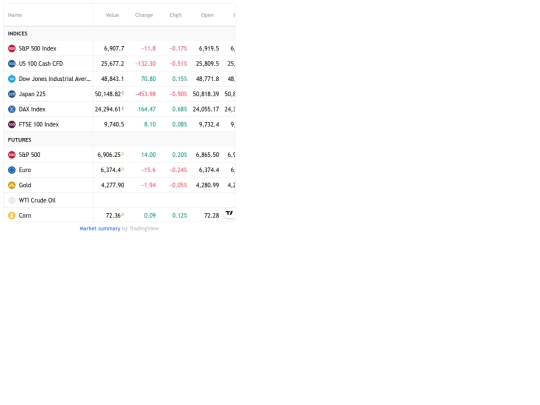
Task: Click the value 6,907.7
Action: click(114, 49)
